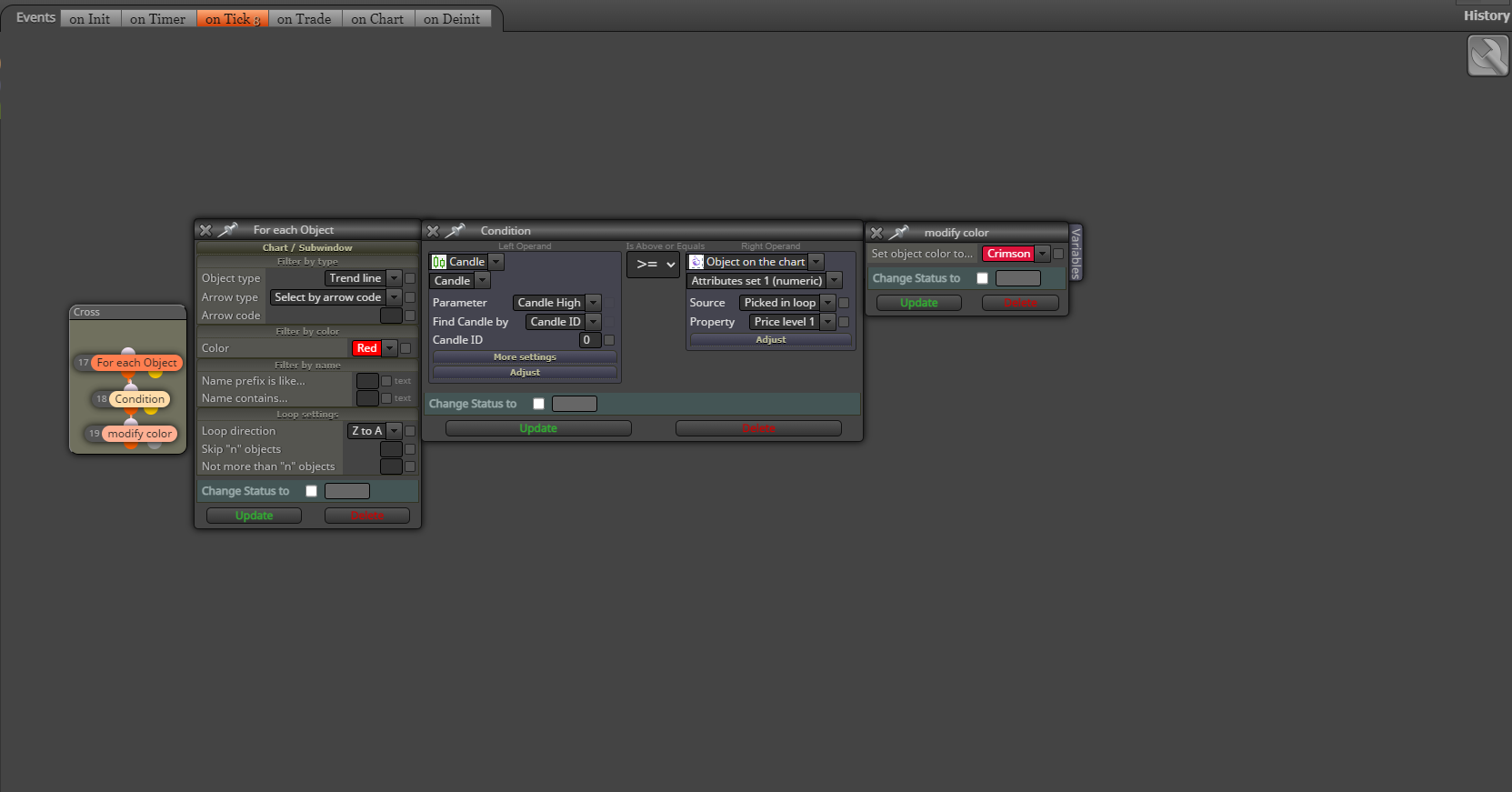Select block 19 modify color node

(140, 434)
